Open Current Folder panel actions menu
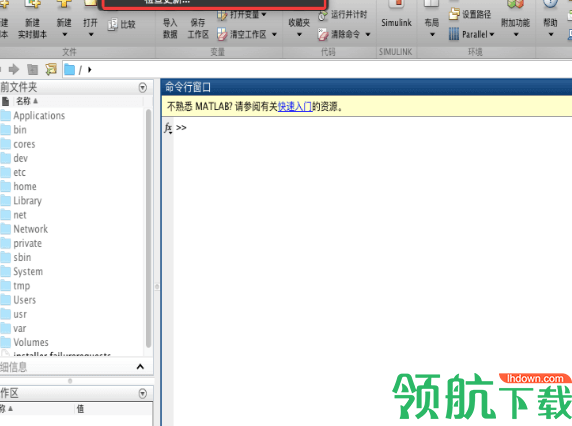 (x=143, y=88)
